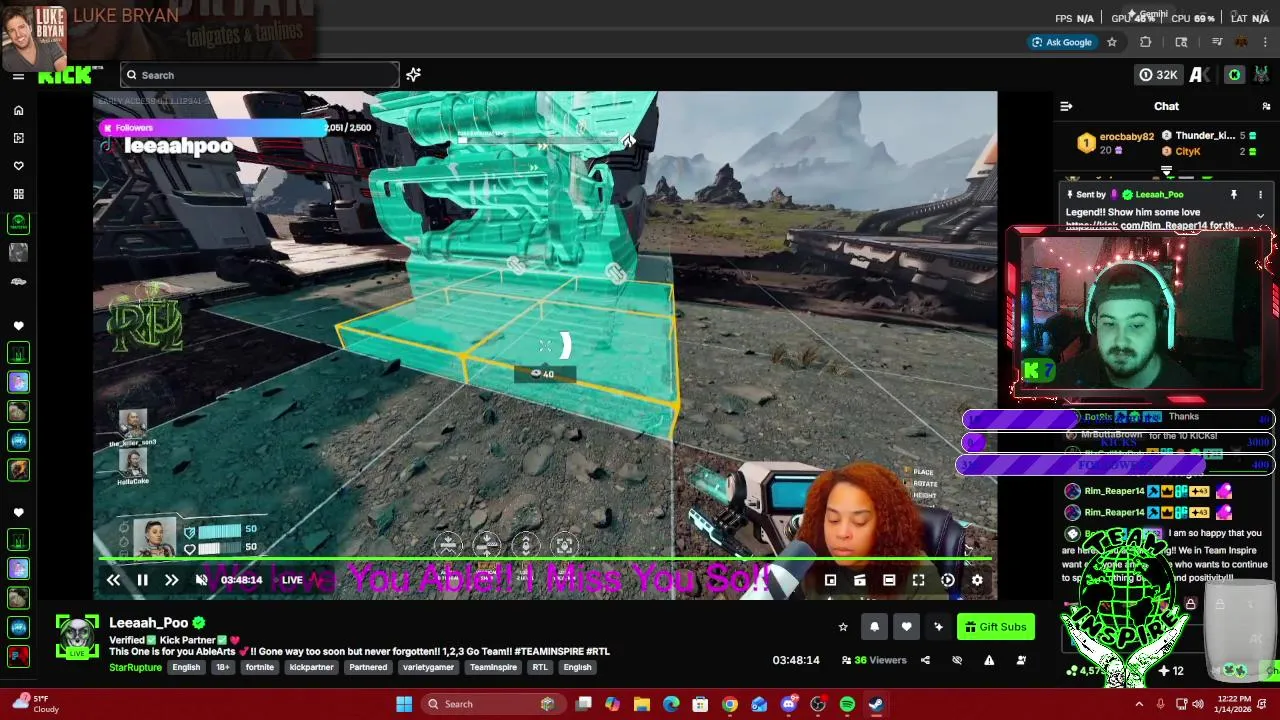This screenshot has height=720, width=1280.
Task: Open Discord from the taskbar
Action: coord(788,704)
